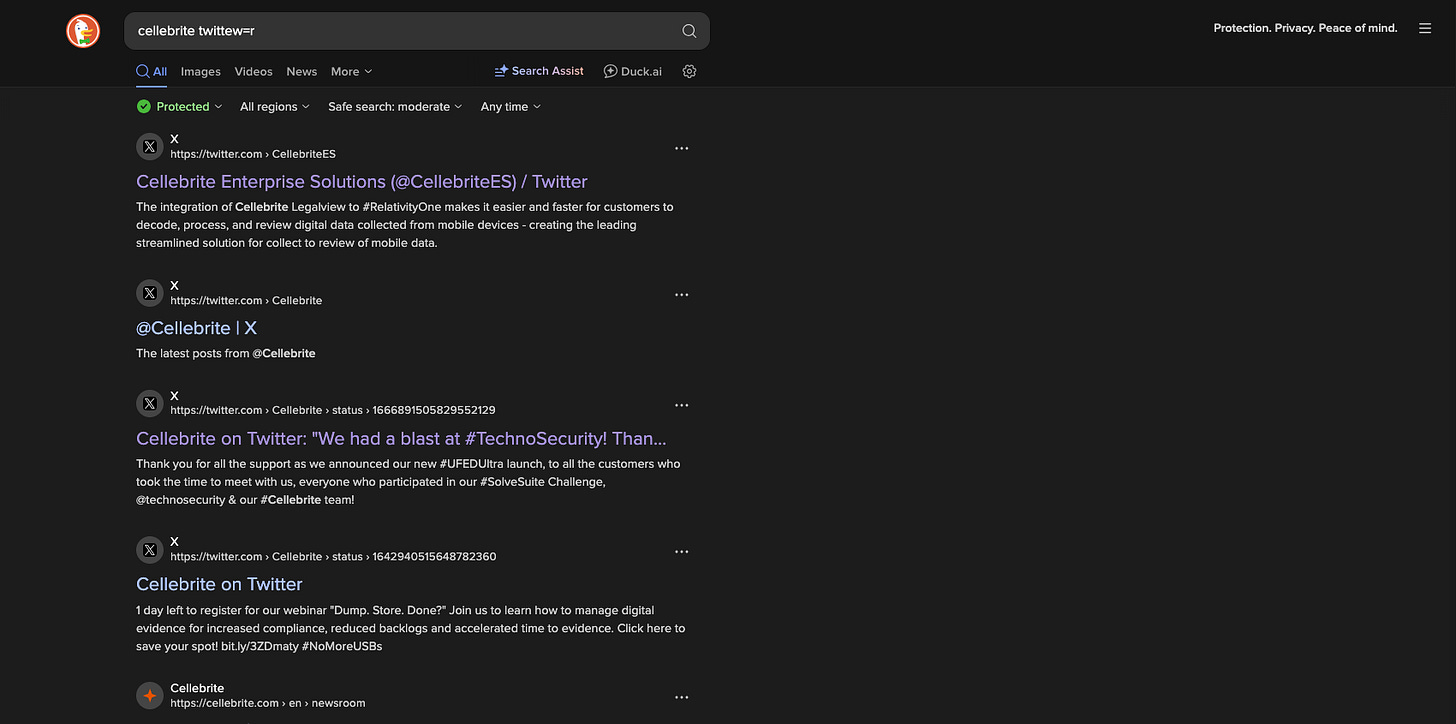Viewport: 1456px width, 724px height.
Task: Switch to the Videos tab
Action: 253,71
